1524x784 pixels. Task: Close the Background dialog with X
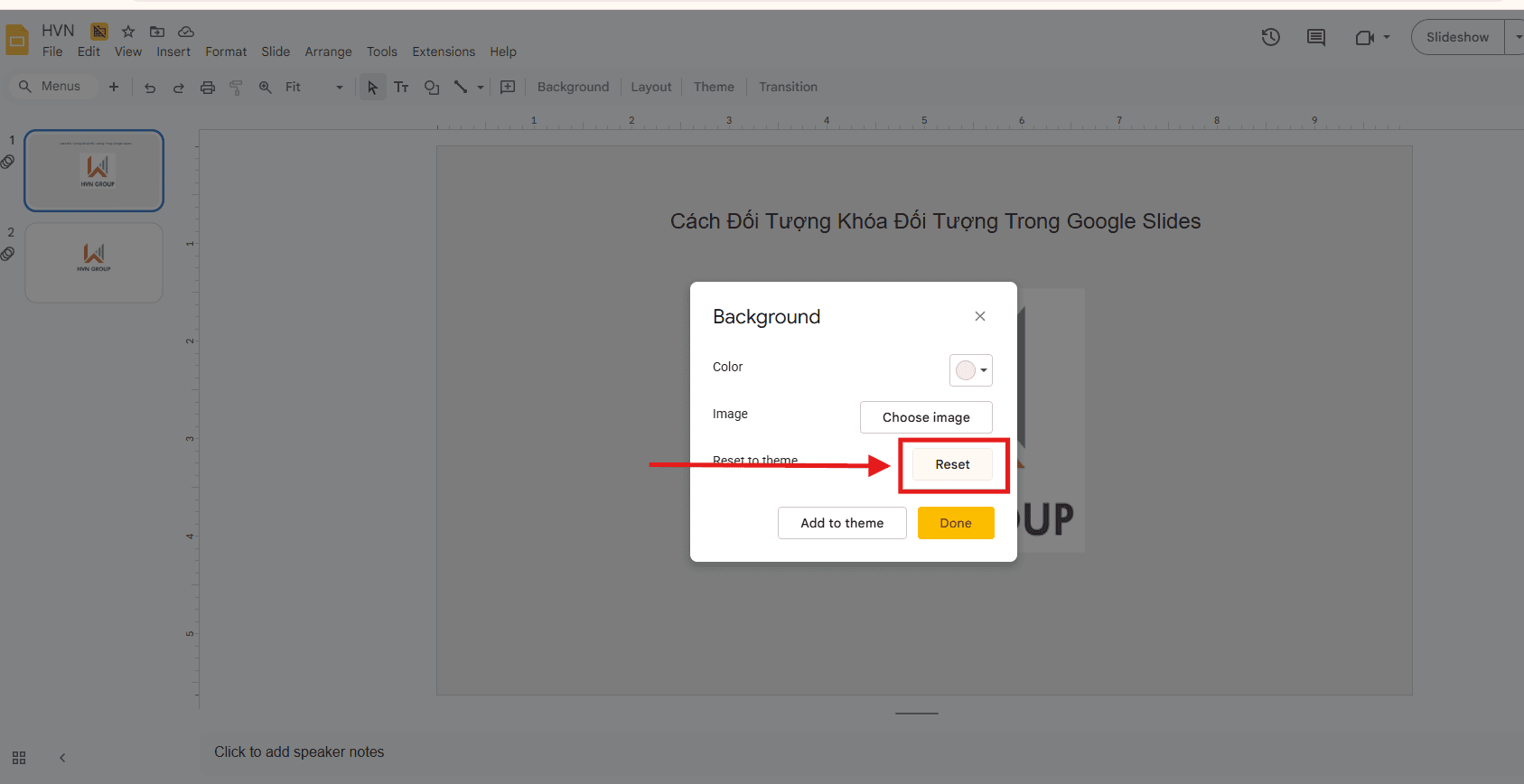[x=980, y=316]
